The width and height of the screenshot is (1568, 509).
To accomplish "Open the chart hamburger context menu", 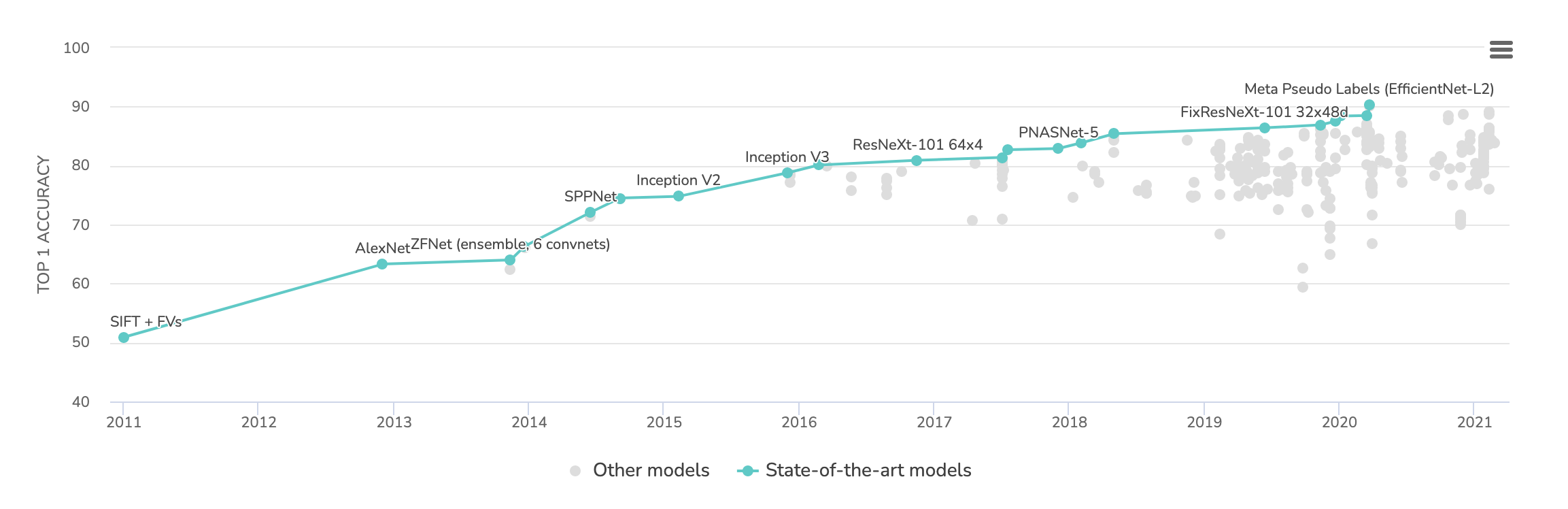I will click(x=1501, y=50).
